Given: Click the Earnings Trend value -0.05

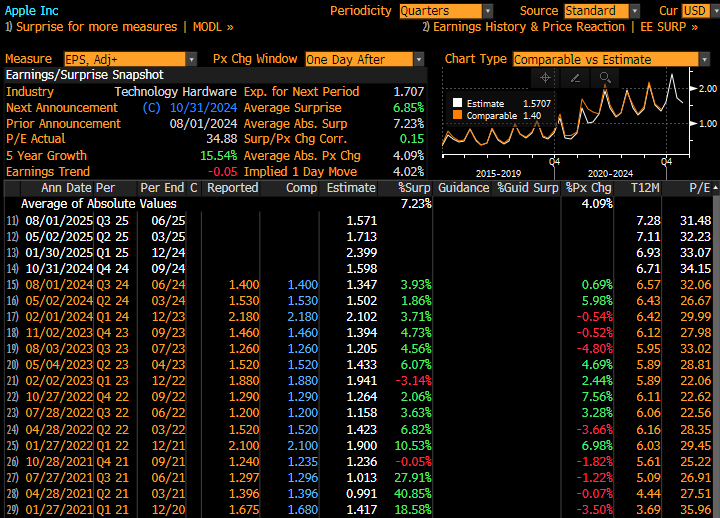Looking at the screenshot, I should 223,172.
